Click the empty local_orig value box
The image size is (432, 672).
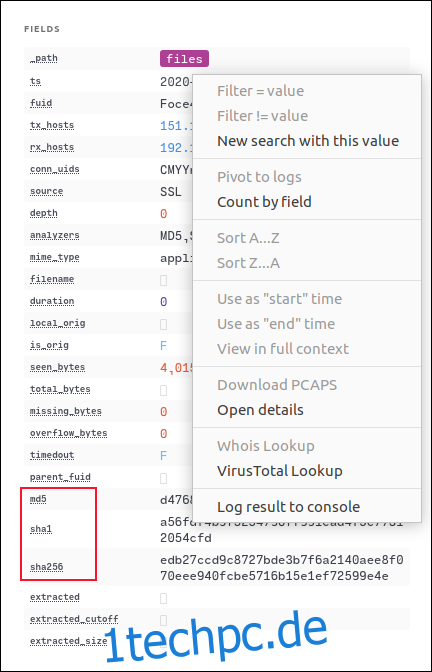[x=163, y=324]
